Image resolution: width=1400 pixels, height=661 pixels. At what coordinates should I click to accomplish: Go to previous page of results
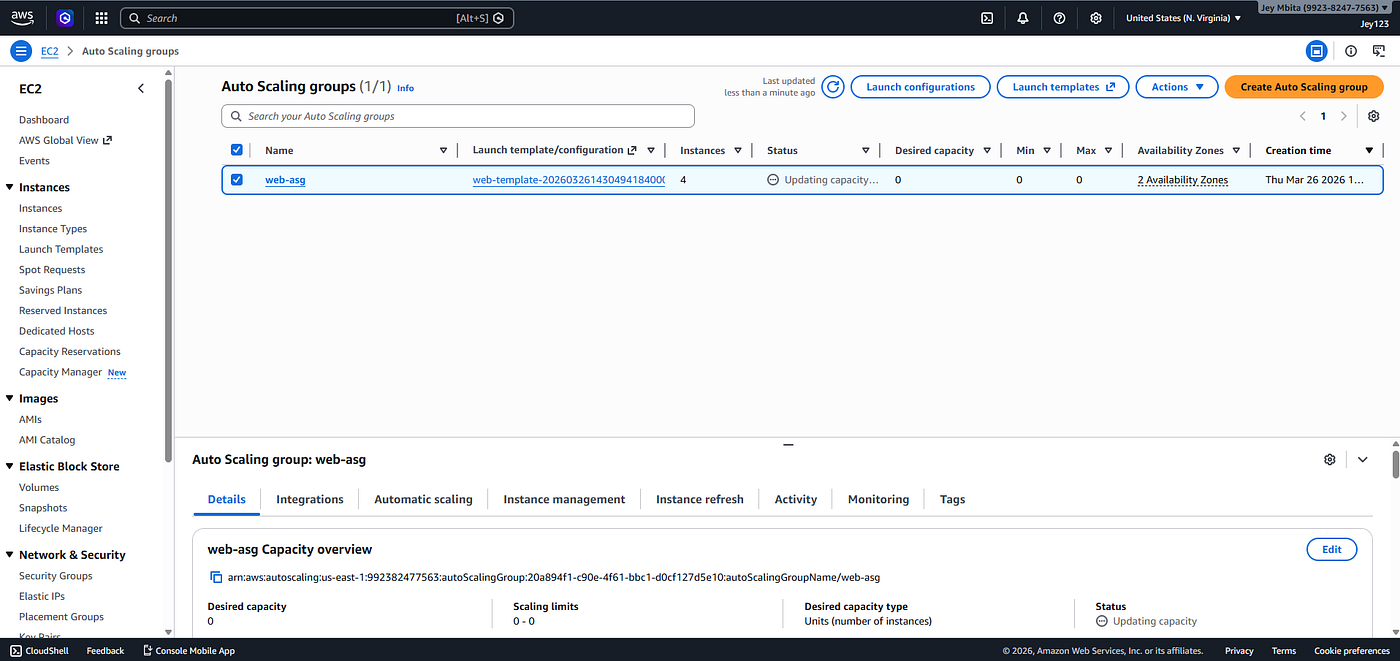[x=1303, y=116]
